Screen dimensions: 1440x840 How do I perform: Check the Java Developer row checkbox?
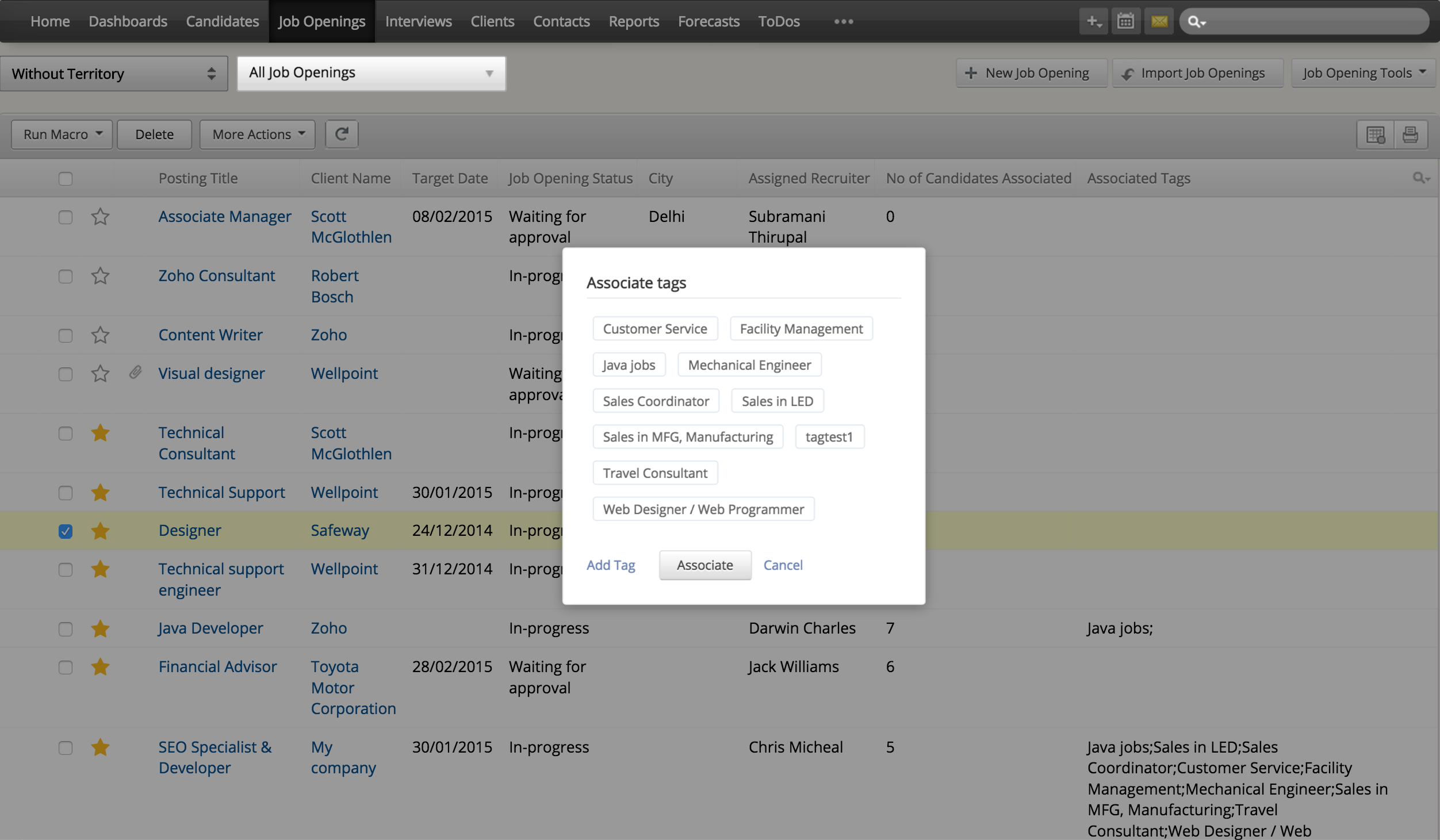66,629
